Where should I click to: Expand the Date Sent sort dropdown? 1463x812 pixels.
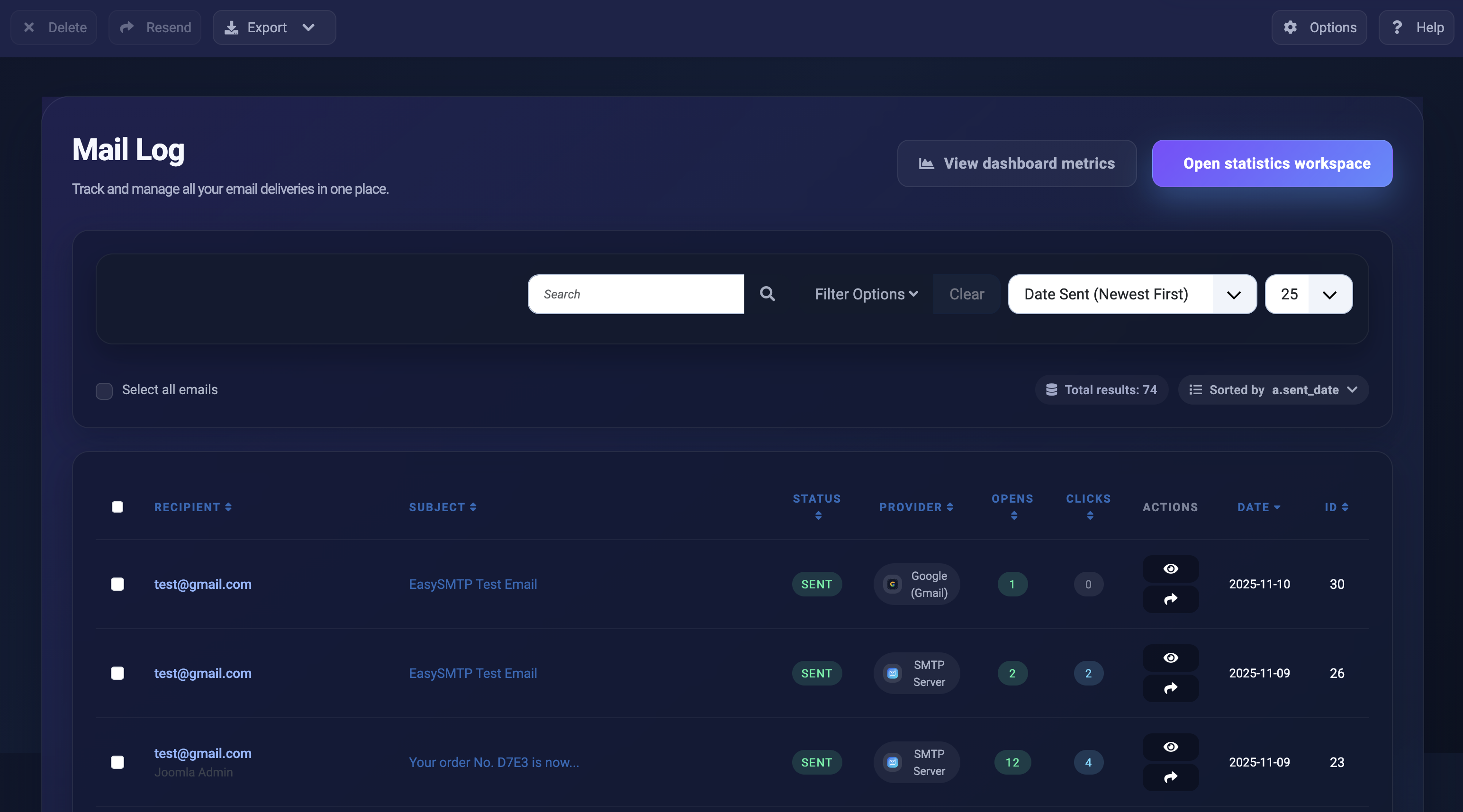click(x=1132, y=294)
